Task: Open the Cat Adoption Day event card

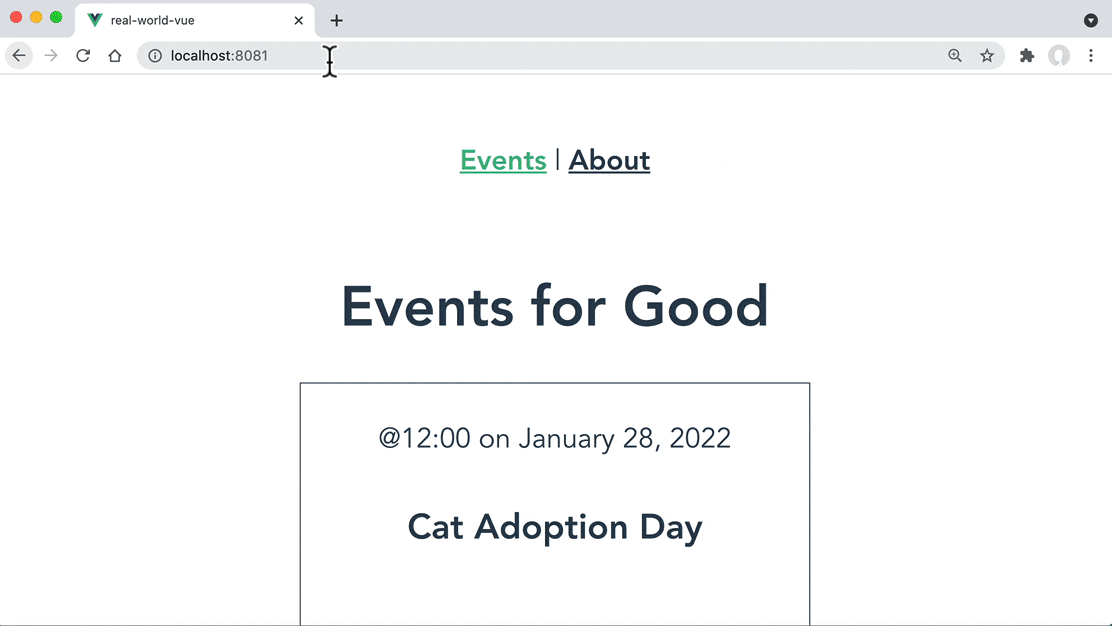Action: 555,504
